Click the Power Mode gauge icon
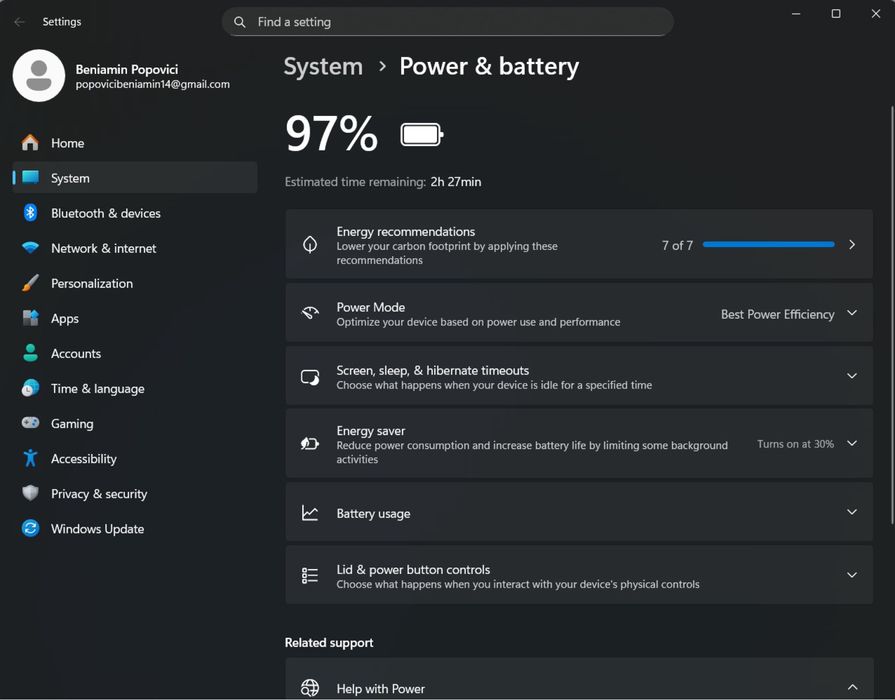 click(310, 313)
